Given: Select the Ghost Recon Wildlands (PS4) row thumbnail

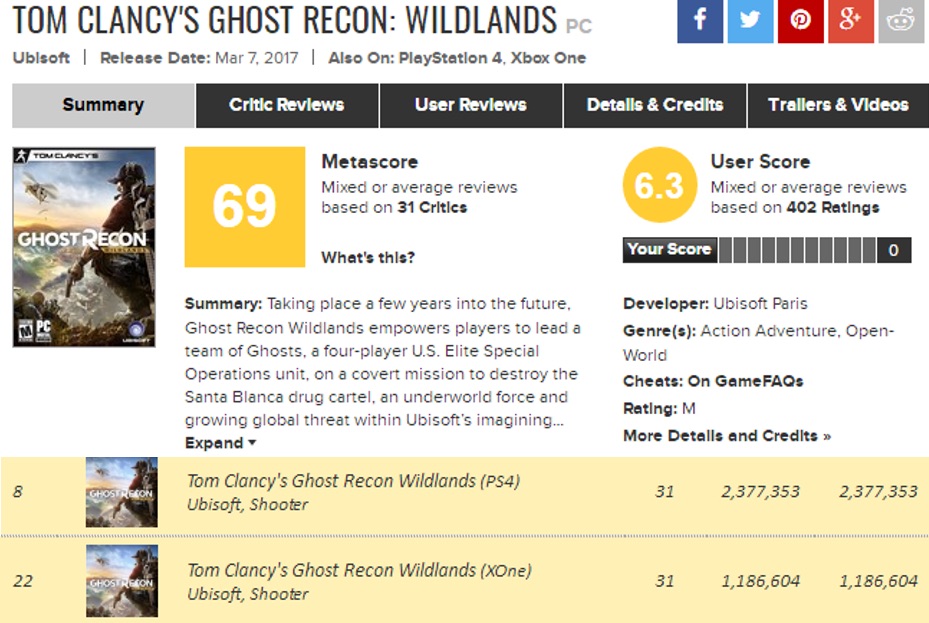Looking at the screenshot, I should (121, 492).
